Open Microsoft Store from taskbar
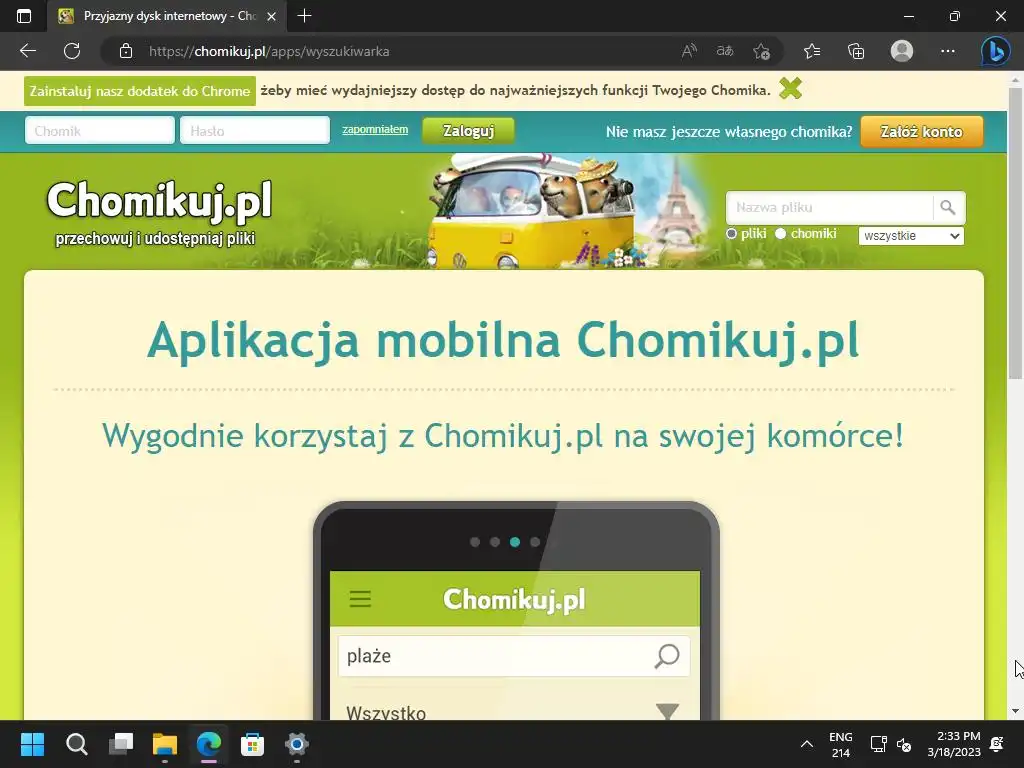Screen dimensions: 1024x768 click(x=252, y=744)
